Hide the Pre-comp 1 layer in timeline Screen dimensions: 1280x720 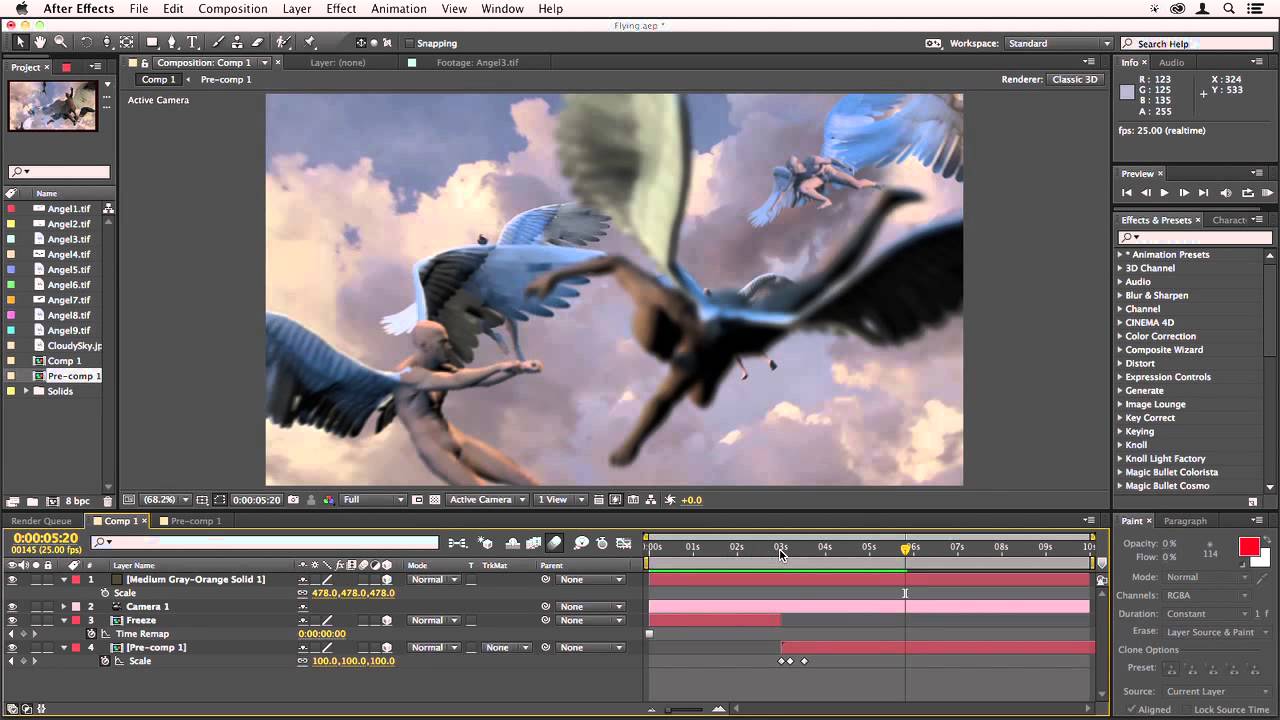(12, 648)
